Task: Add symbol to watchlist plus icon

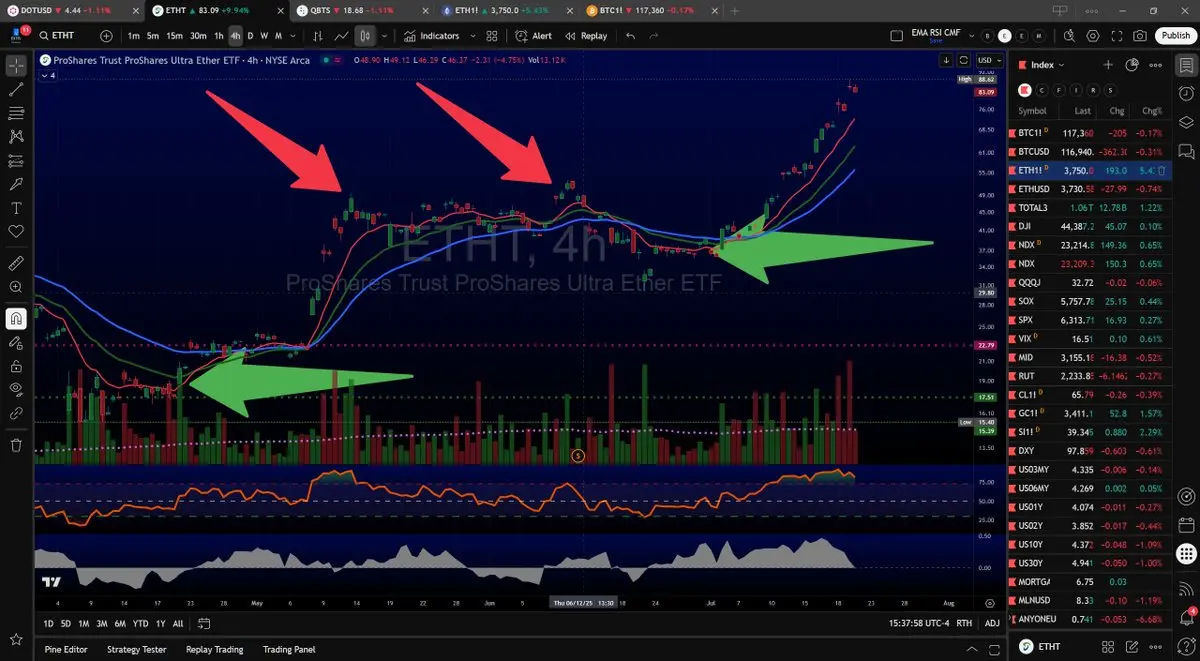Action: pyautogui.click(x=1108, y=65)
